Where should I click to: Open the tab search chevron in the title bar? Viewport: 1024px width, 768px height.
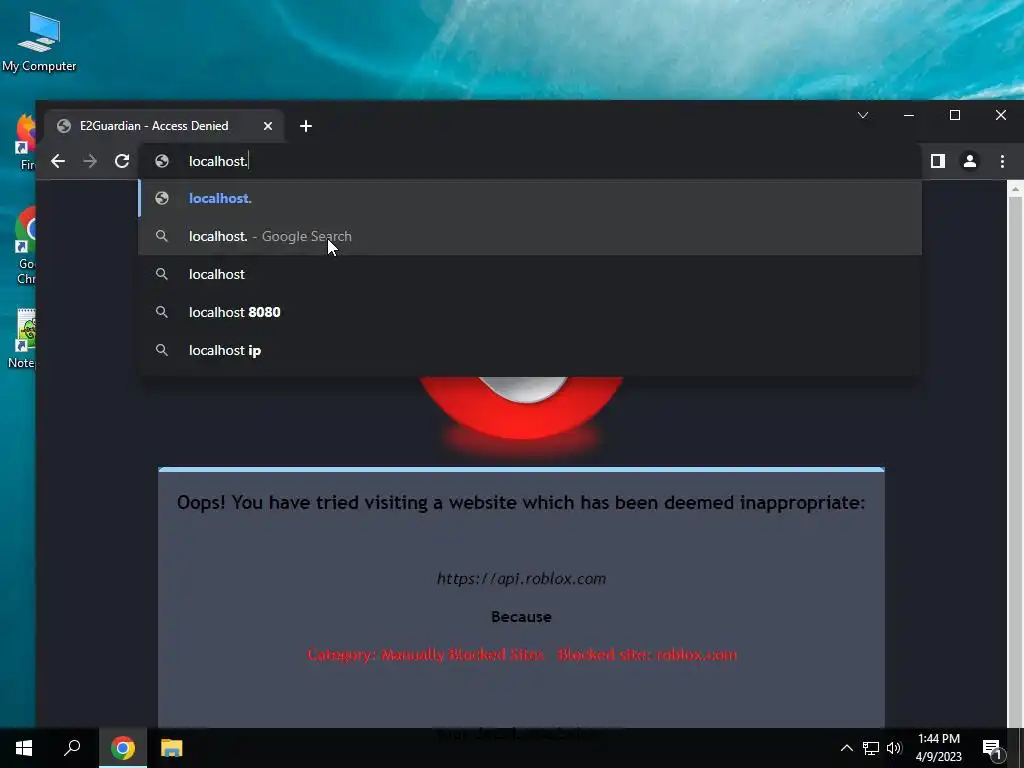(x=863, y=116)
